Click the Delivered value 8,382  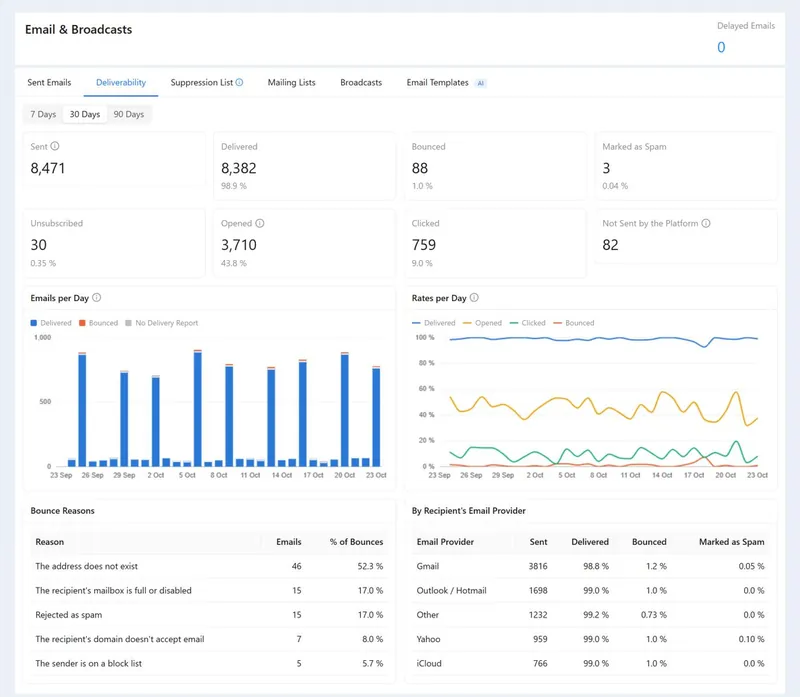pos(239,168)
